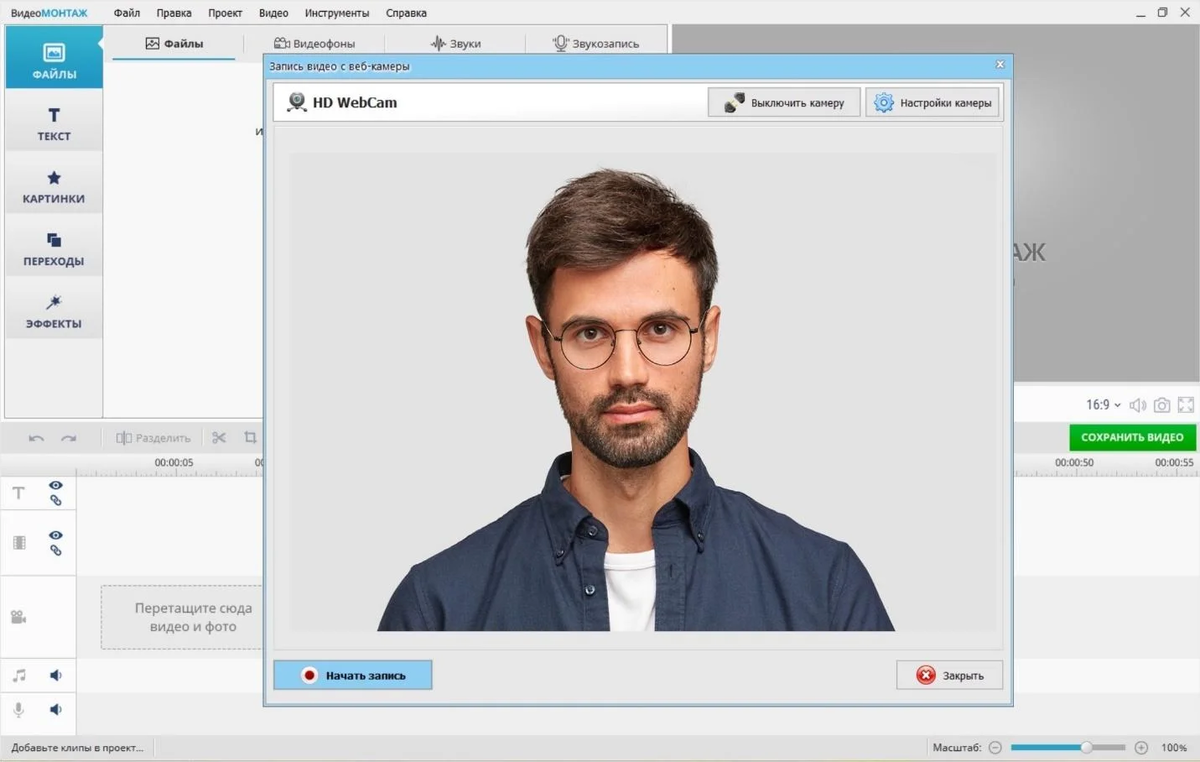Screen dimensions: 1200x762
Task: Click the СОХРАНИТЬ ВИДЕО button
Action: [1132, 437]
